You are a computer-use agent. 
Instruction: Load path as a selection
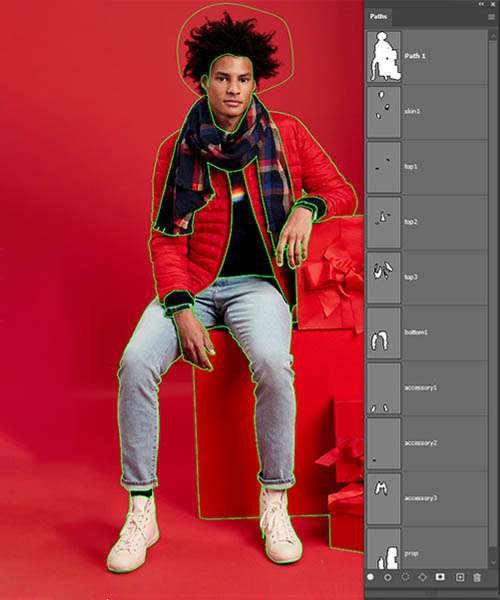tap(405, 577)
